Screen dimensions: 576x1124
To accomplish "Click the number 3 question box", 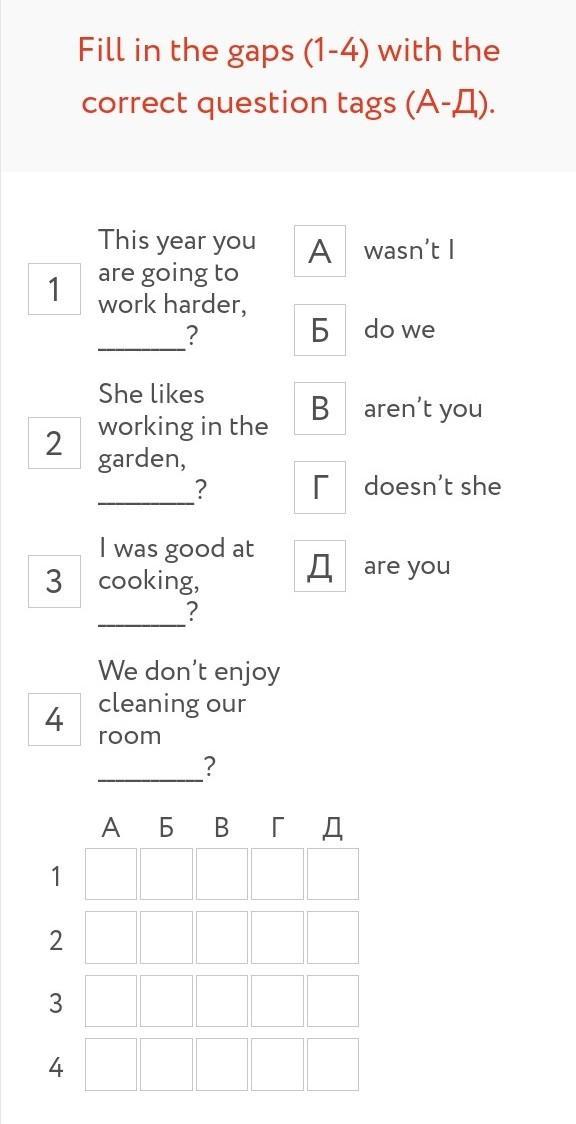I will tap(54, 581).
